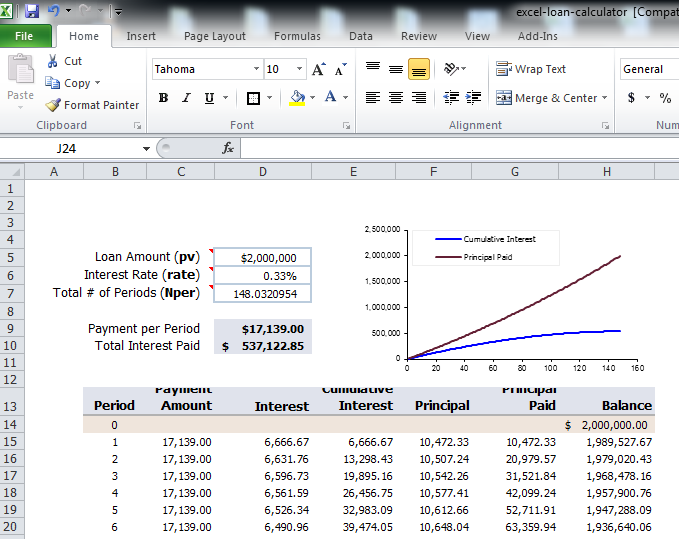This screenshot has width=679, height=539.
Task: Apply Percent Style format
Action: 665,98
